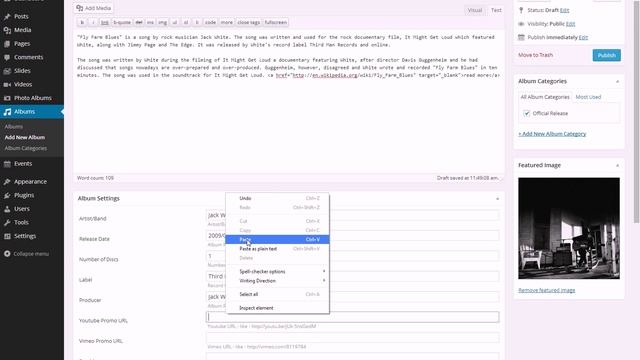Select the Most Used tab

[588, 97]
